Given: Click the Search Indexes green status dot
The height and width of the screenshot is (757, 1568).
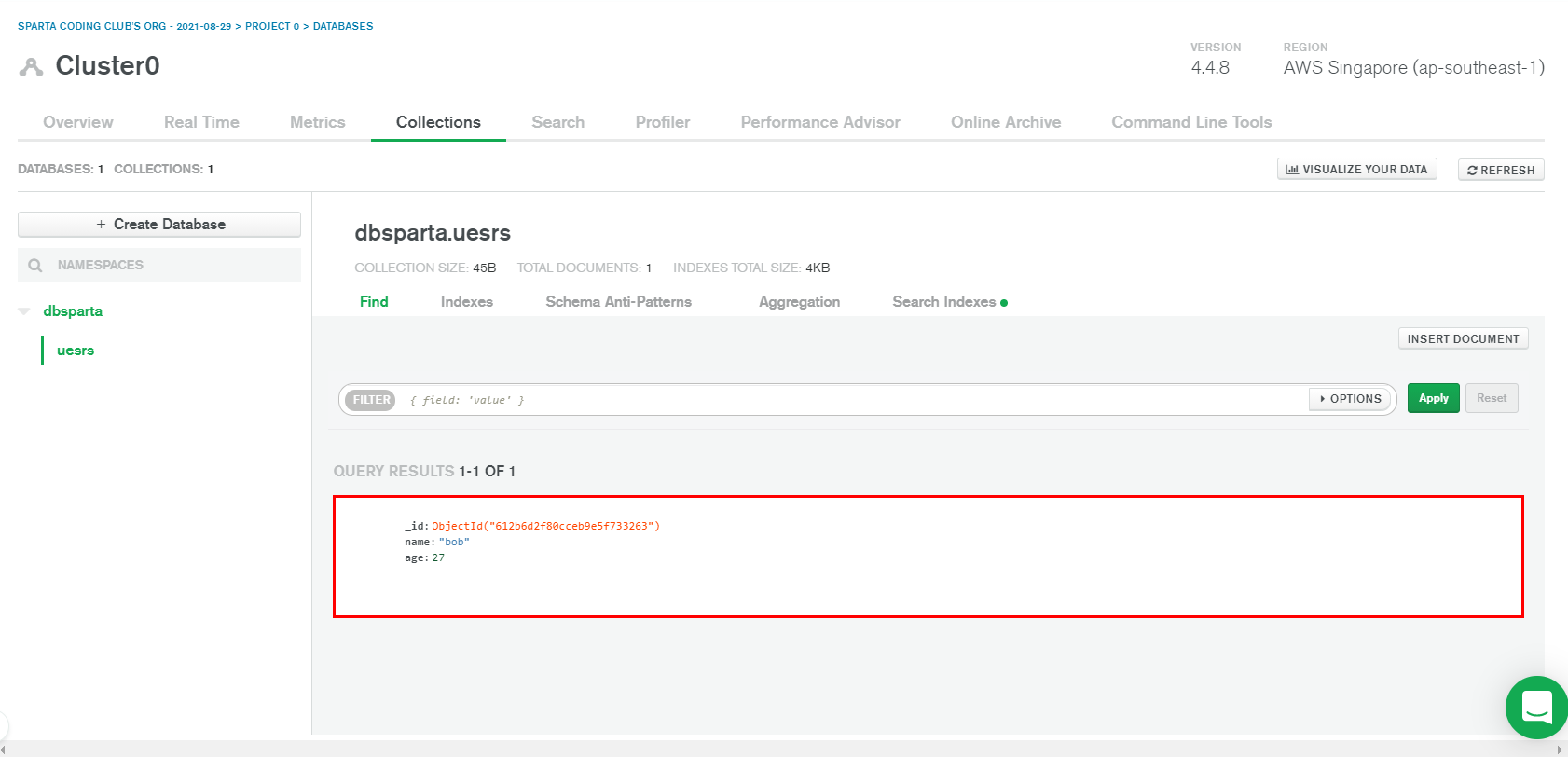Looking at the screenshot, I should point(1004,303).
